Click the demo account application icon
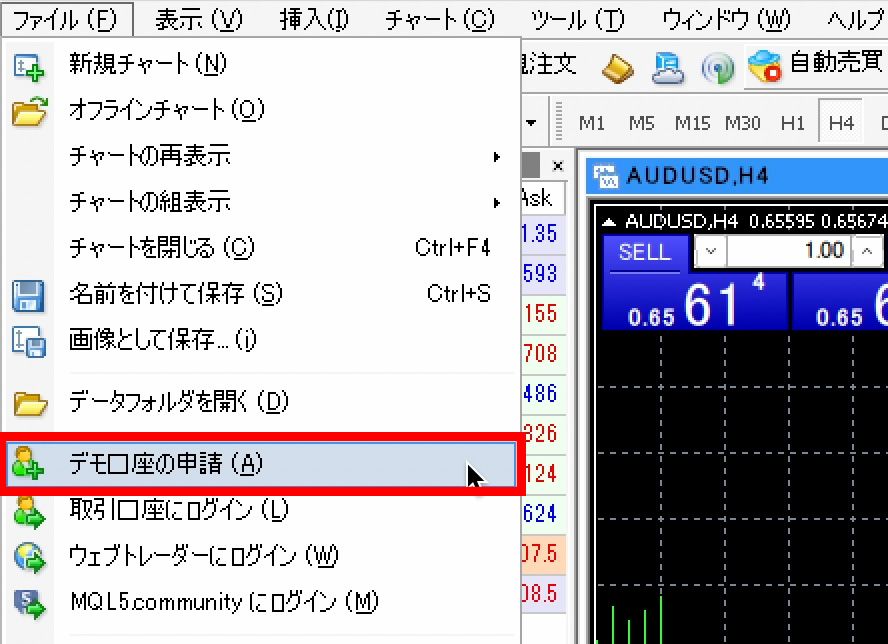The image size is (888, 644). coord(29,464)
